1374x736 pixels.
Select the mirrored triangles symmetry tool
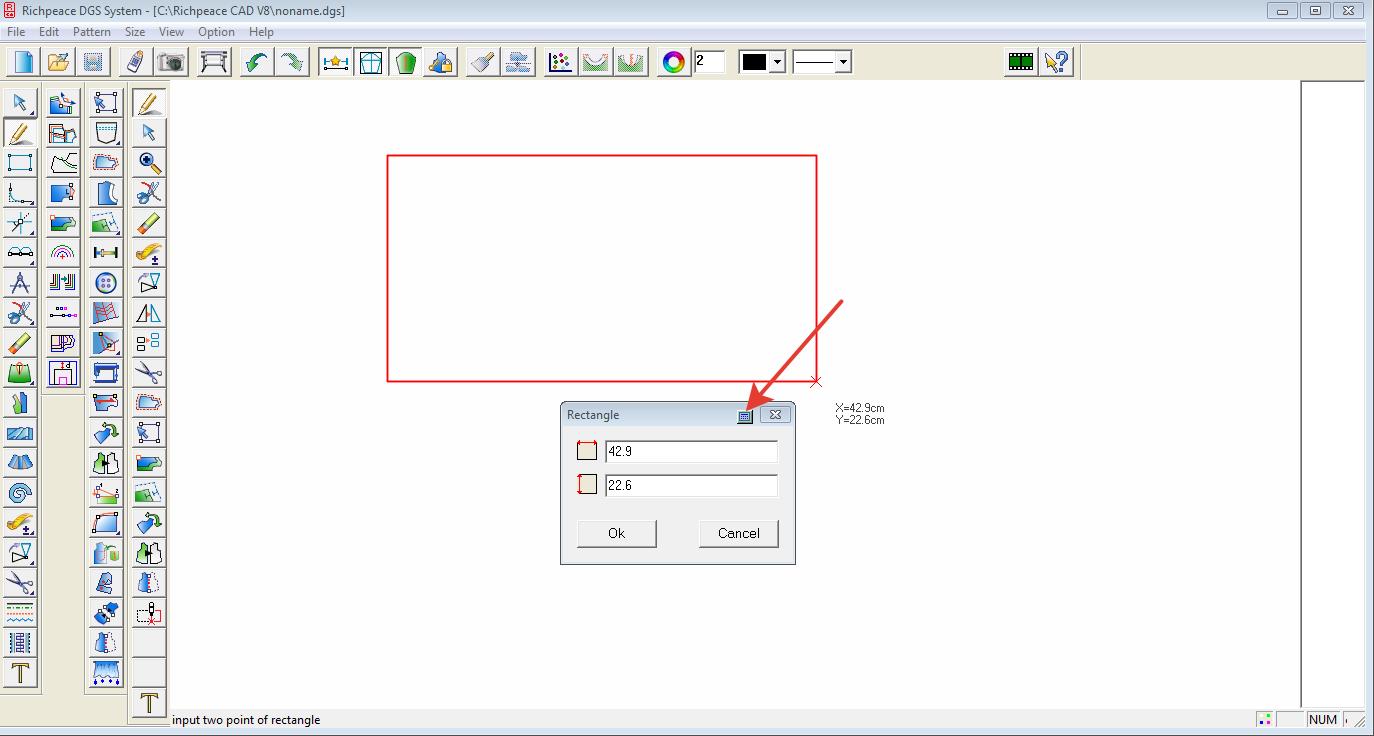tap(149, 312)
